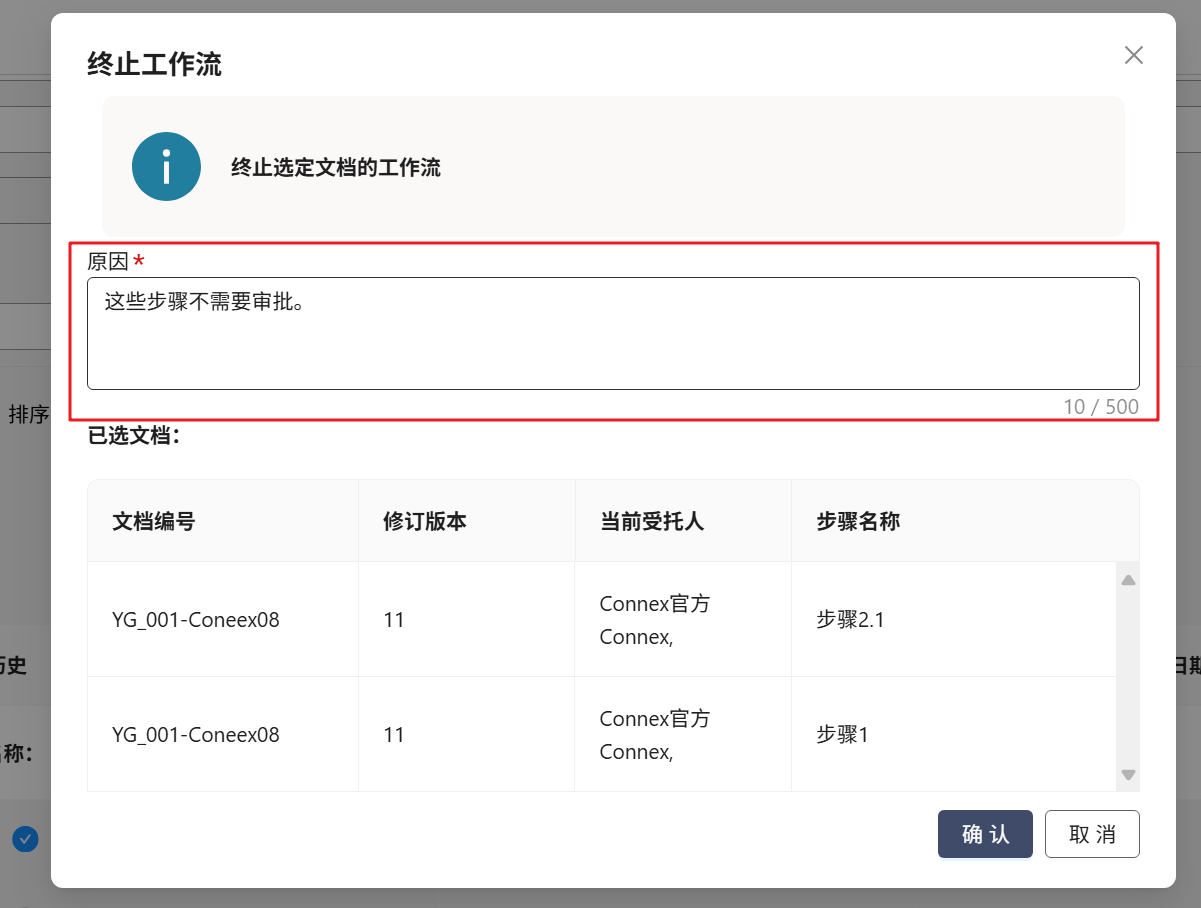Click document number in the 步骤2.1 row
This screenshot has width=1201, height=908.
point(196,620)
